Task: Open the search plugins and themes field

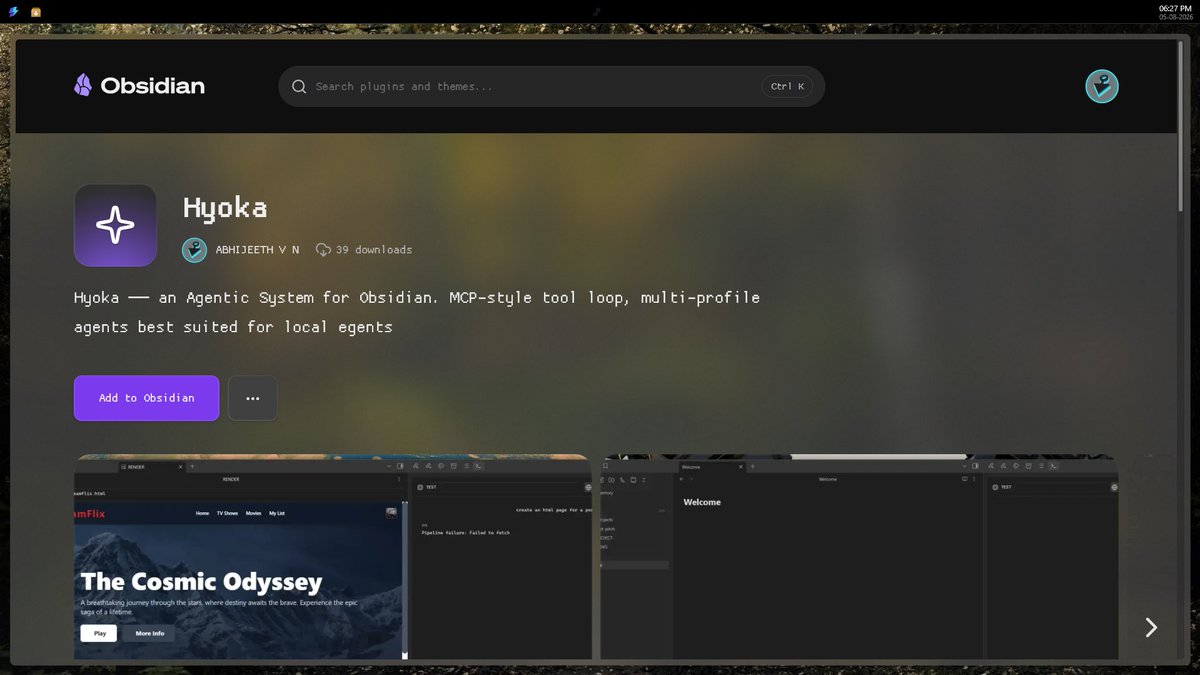Action: [x=551, y=87]
